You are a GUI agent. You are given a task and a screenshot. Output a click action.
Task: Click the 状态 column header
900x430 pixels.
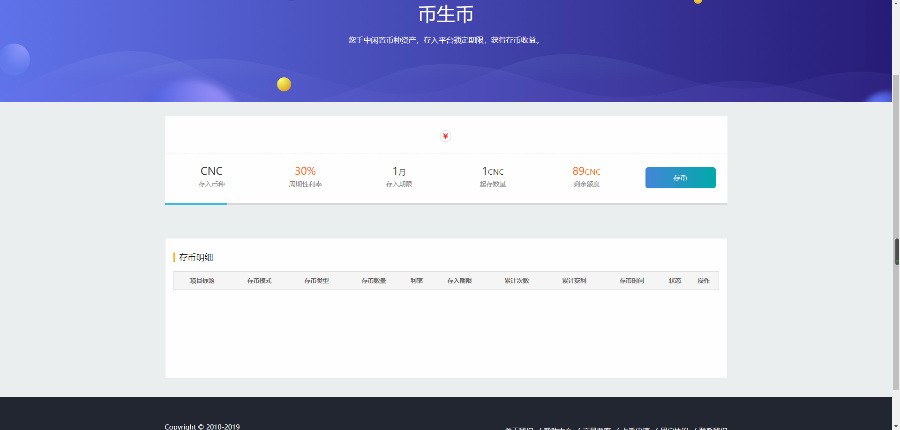(675, 281)
